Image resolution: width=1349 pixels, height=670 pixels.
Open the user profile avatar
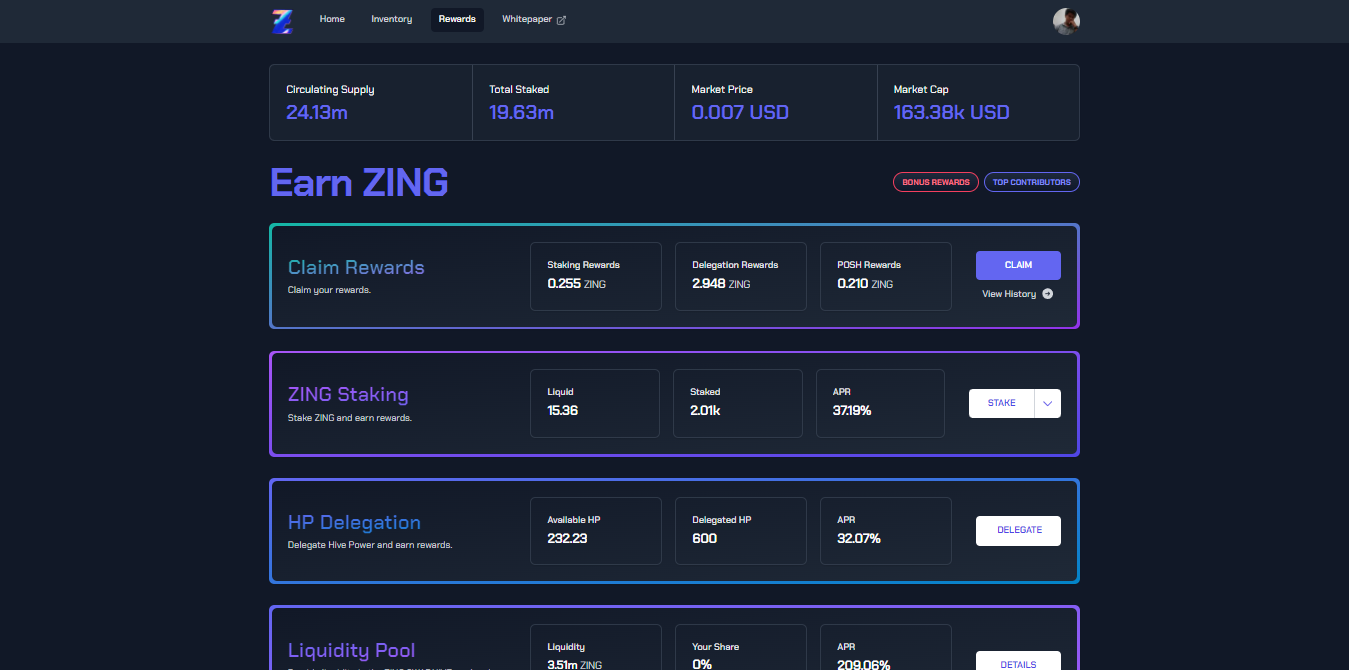pyautogui.click(x=1066, y=21)
